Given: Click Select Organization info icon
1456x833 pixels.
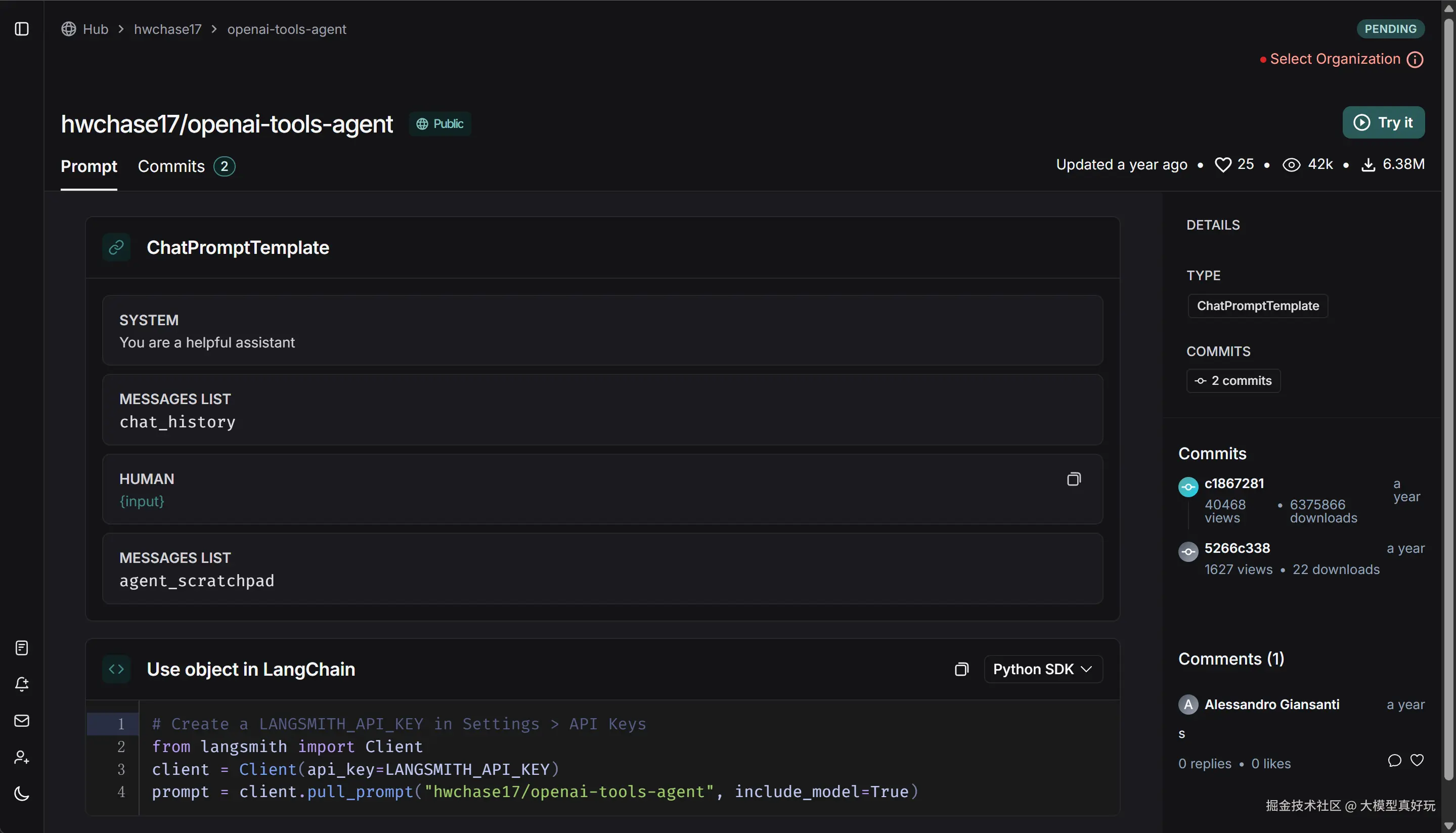Looking at the screenshot, I should [x=1415, y=60].
